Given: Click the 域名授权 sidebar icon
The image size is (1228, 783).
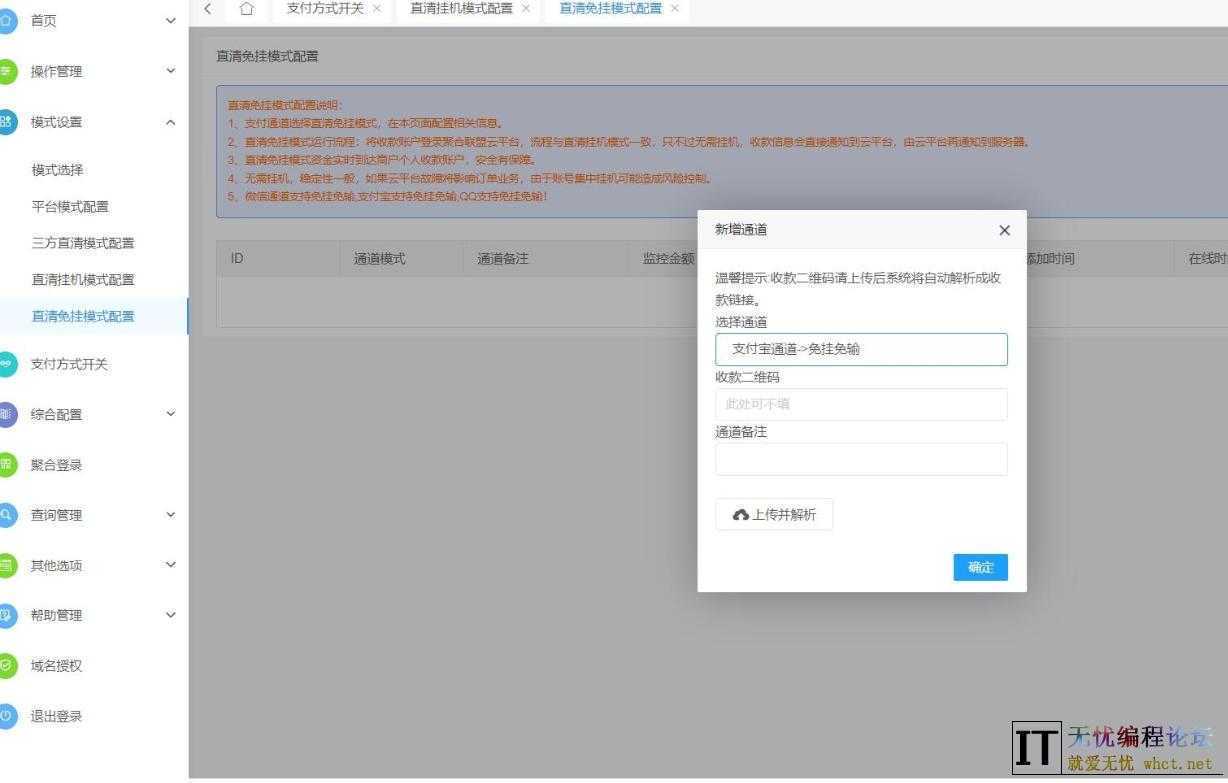Looking at the screenshot, I should tap(10, 665).
